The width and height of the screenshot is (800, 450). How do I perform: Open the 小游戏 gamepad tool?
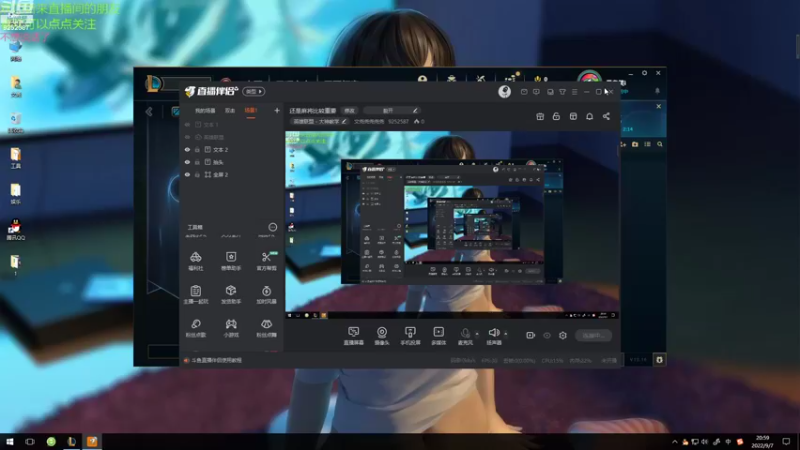point(231,328)
